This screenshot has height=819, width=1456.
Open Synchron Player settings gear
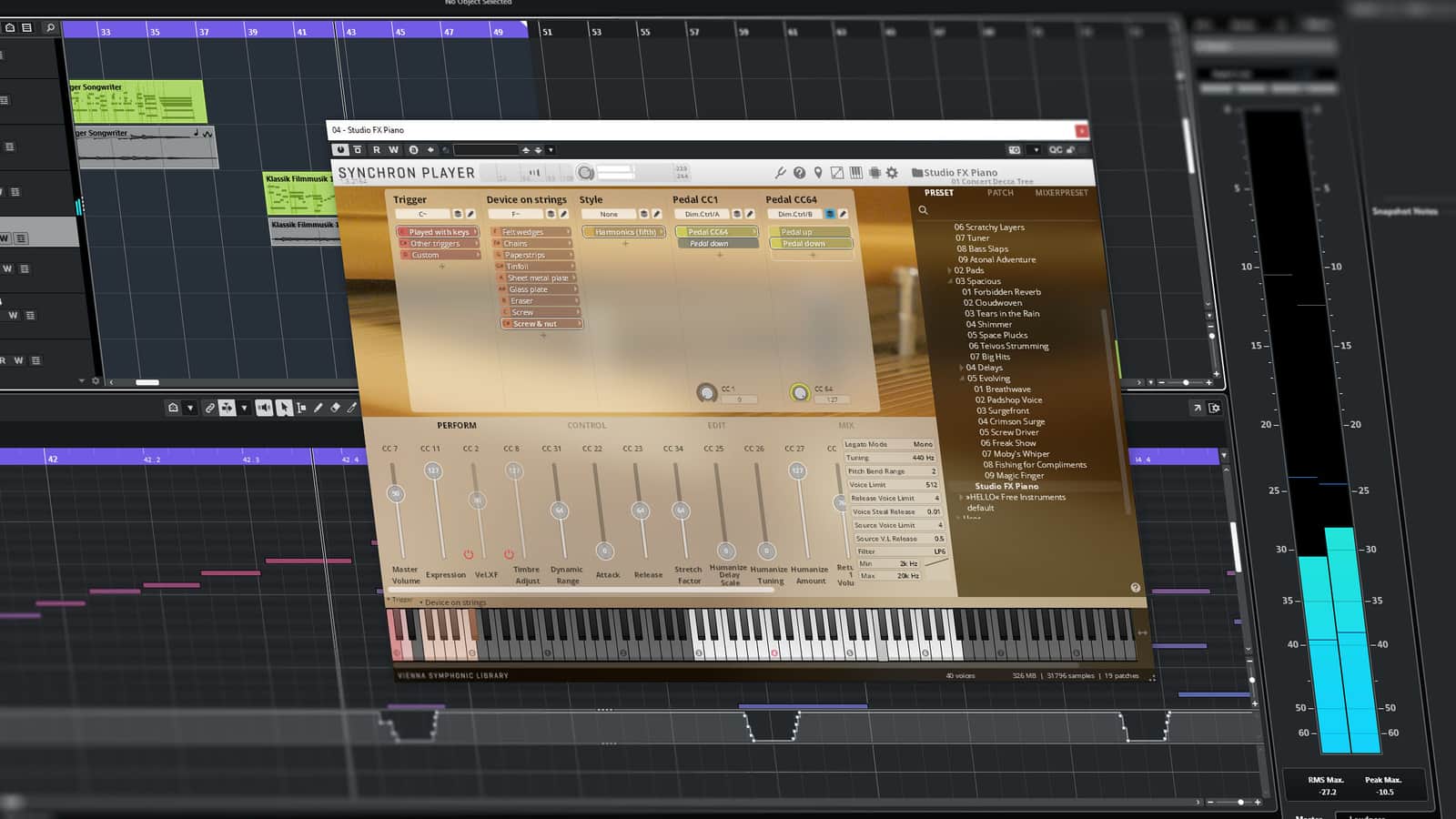pyautogui.click(x=892, y=173)
